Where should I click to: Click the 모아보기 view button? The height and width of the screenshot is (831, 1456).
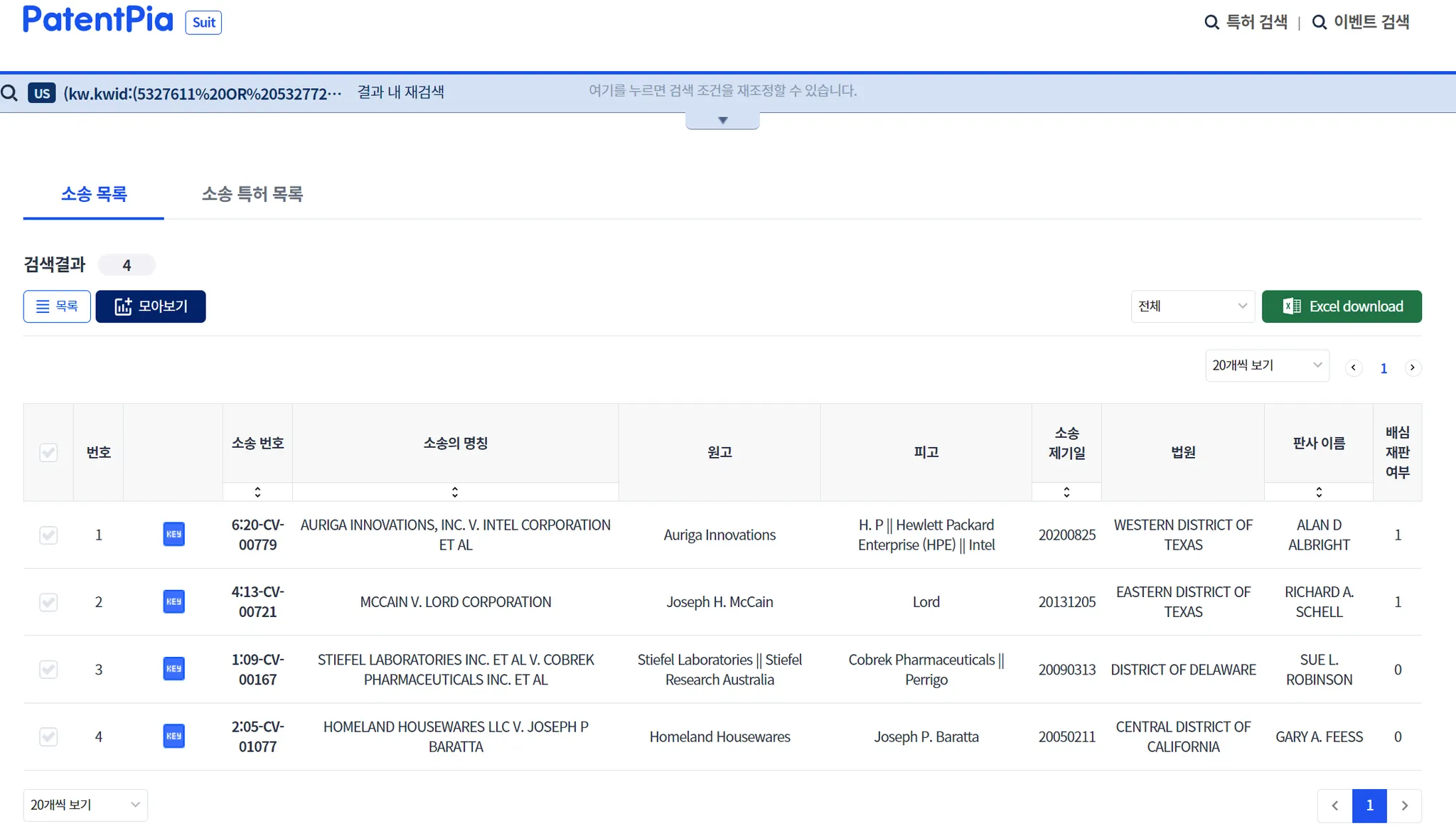151,306
